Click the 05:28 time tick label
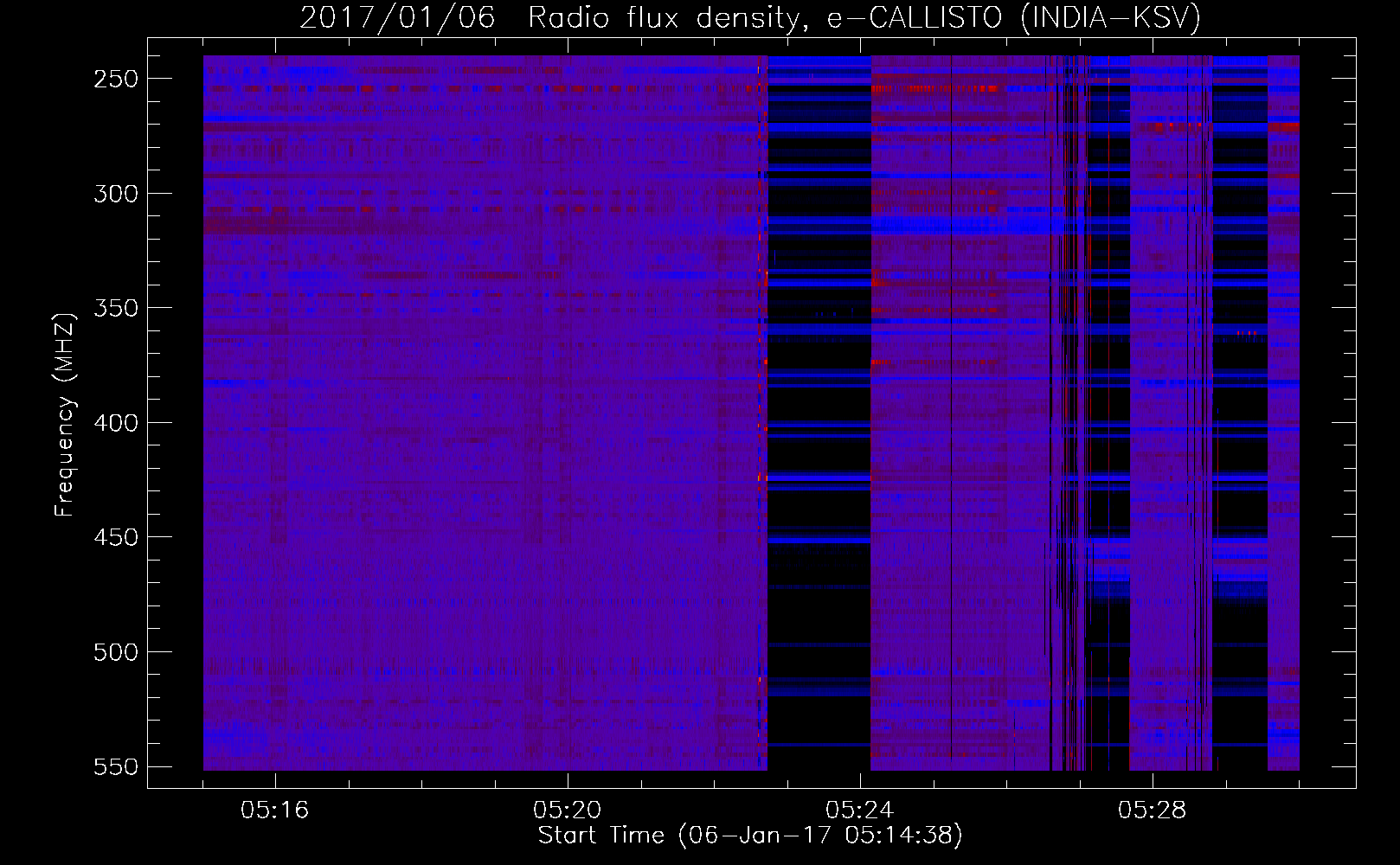The height and width of the screenshot is (865, 1400). click(1153, 811)
